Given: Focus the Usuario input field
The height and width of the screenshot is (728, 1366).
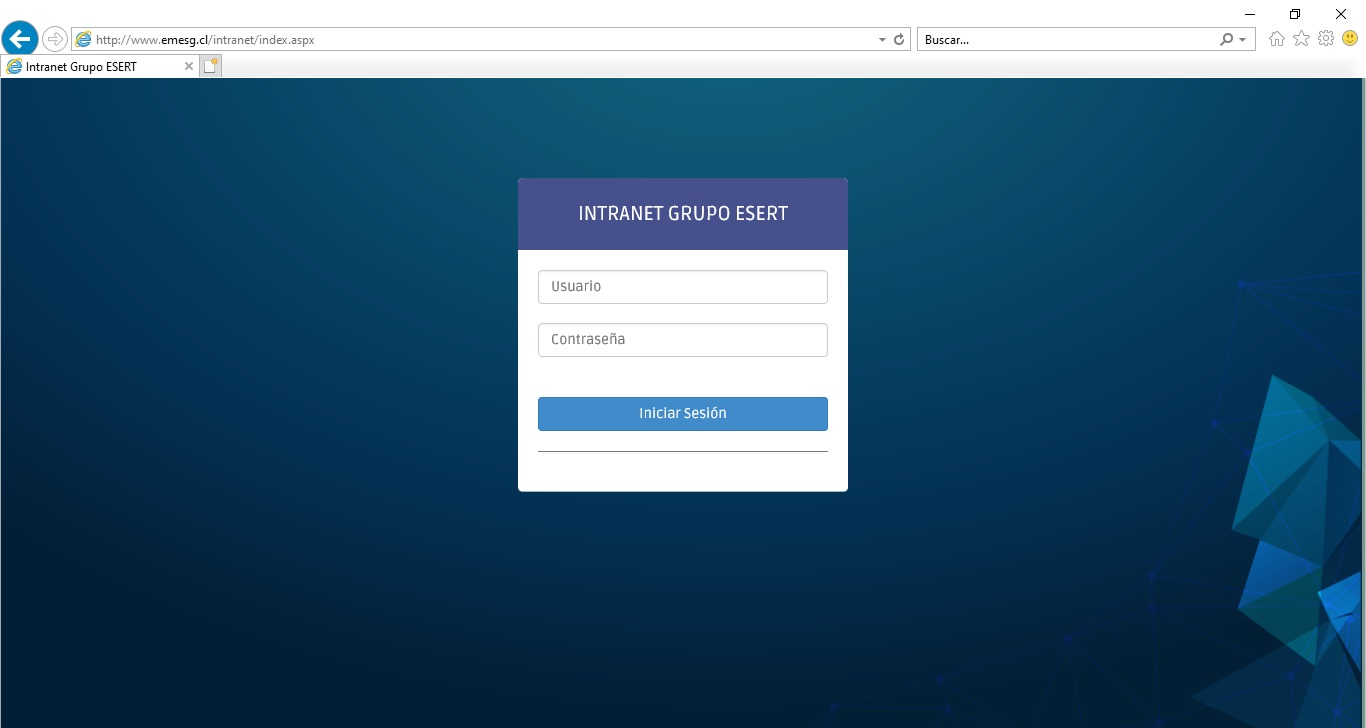Looking at the screenshot, I should (x=682, y=287).
